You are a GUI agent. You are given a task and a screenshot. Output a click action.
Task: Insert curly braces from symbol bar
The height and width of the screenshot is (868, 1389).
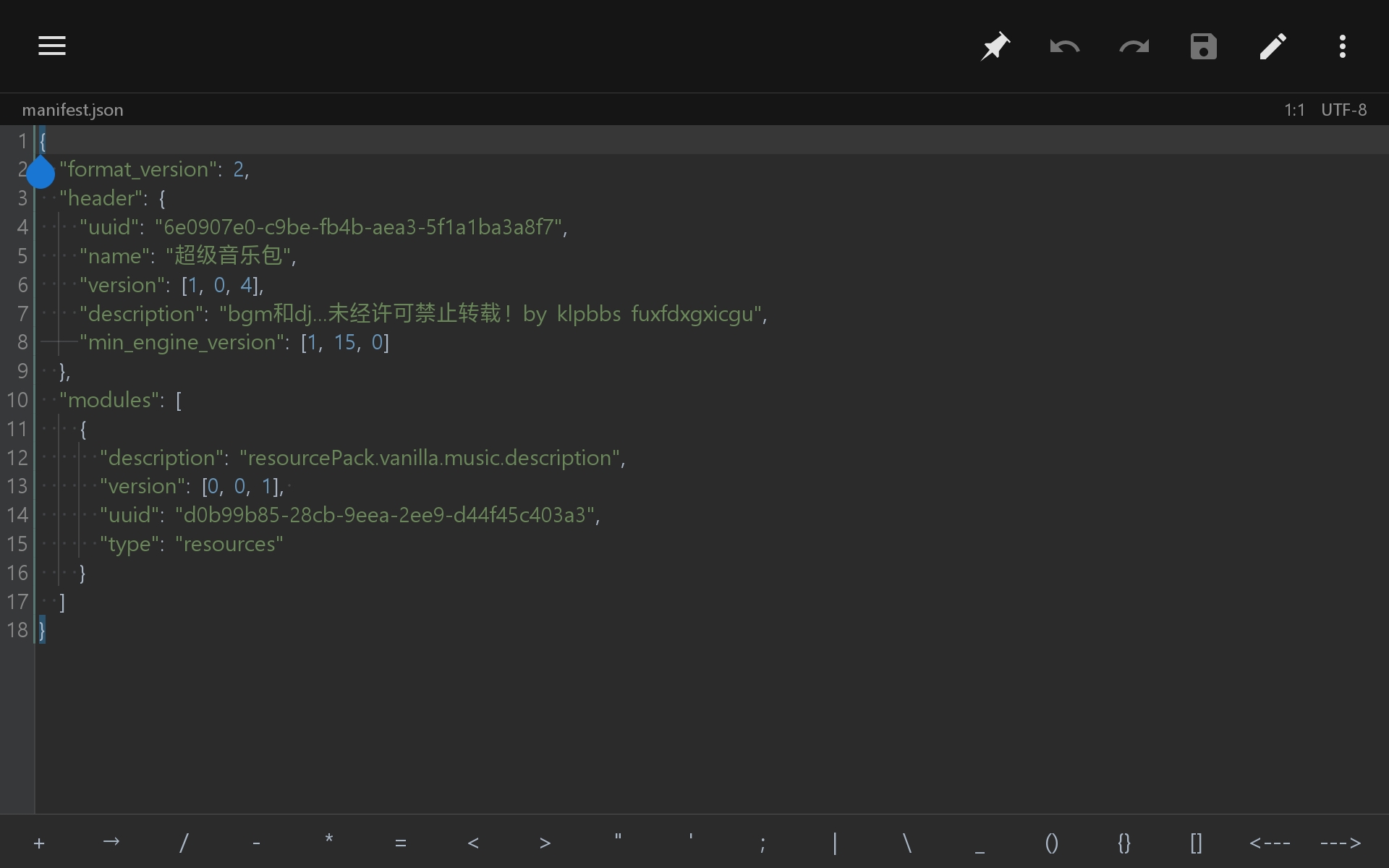1124,843
